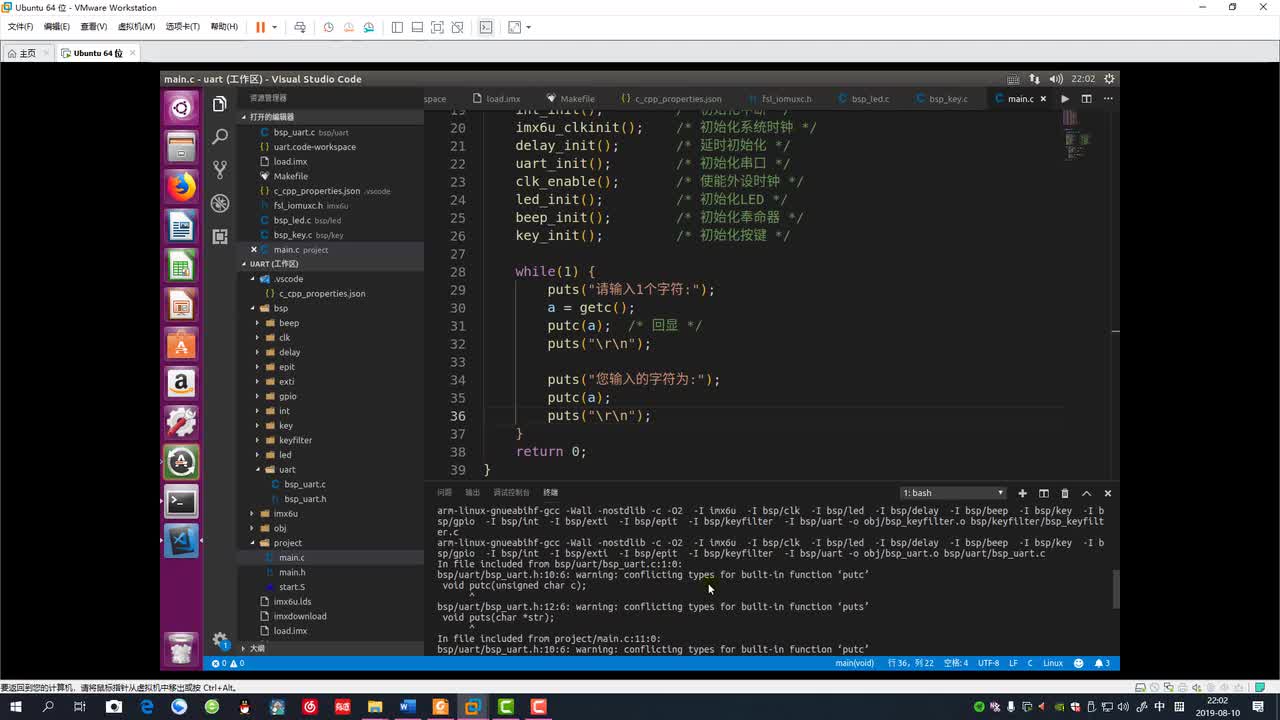The height and width of the screenshot is (720, 1280).
Task: Expand the imx6u folder in the tree
Action: (253, 513)
